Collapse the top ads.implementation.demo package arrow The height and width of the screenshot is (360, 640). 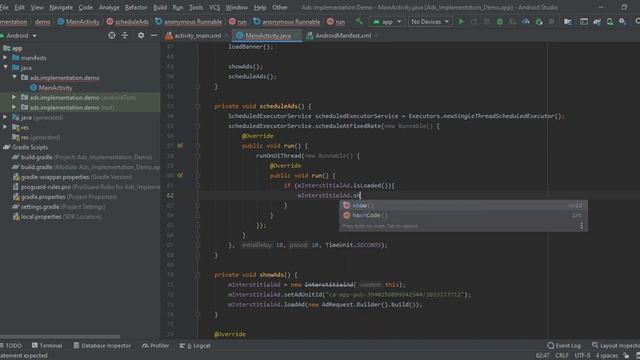coord(14,78)
